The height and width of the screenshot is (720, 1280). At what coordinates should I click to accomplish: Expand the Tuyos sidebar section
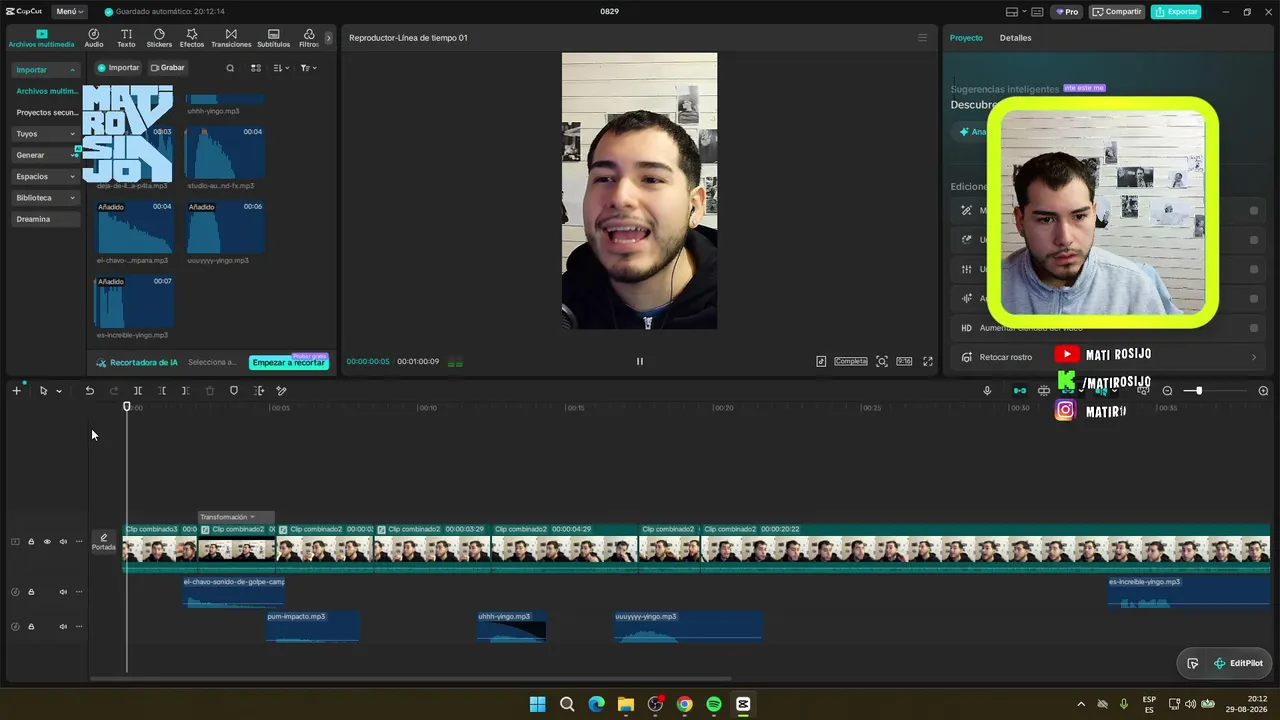pyautogui.click(x=45, y=134)
